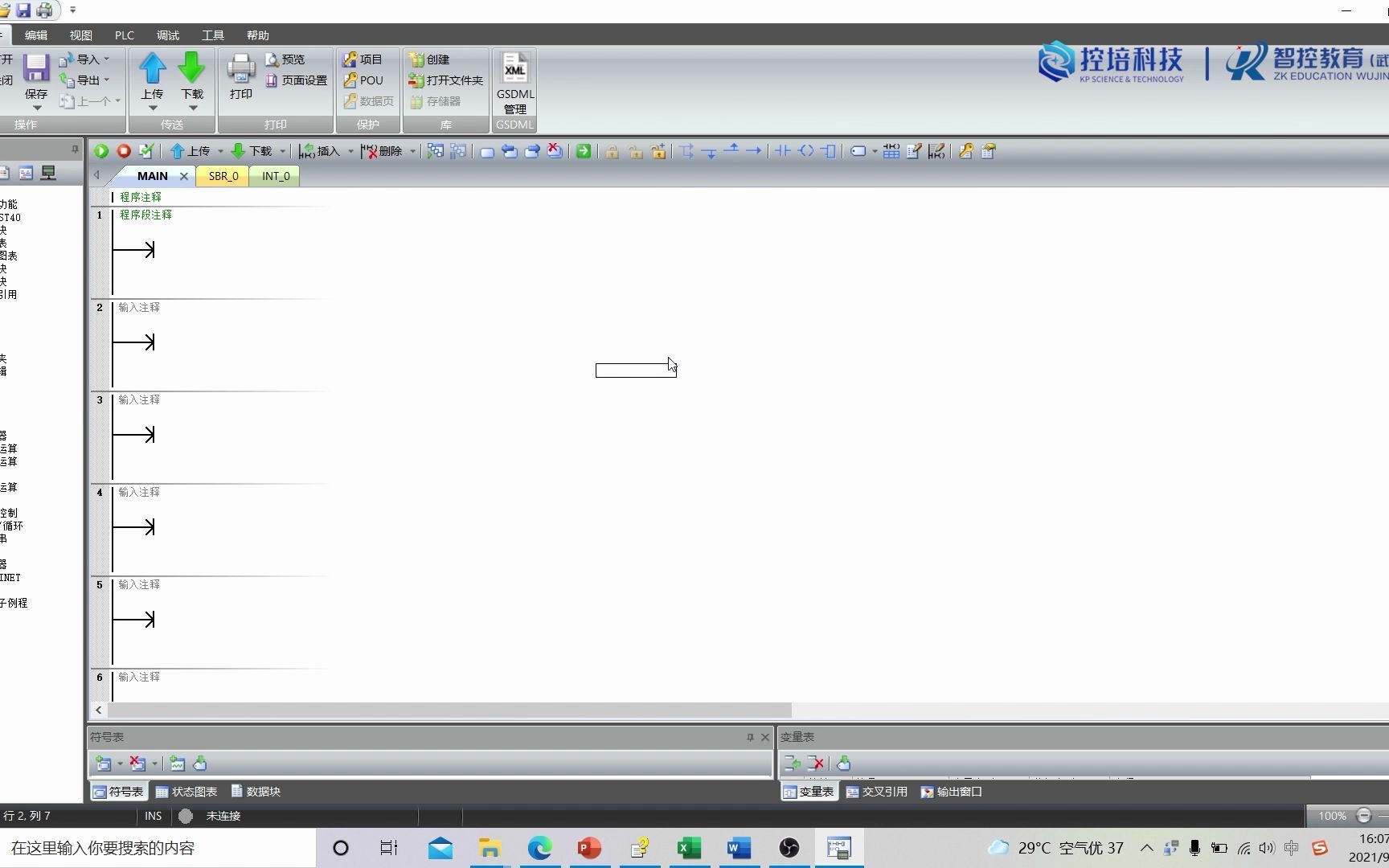This screenshot has width=1389, height=868.
Task: Switch to the 交叉引用 panel tab
Action: pyautogui.click(x=877, y=792)
